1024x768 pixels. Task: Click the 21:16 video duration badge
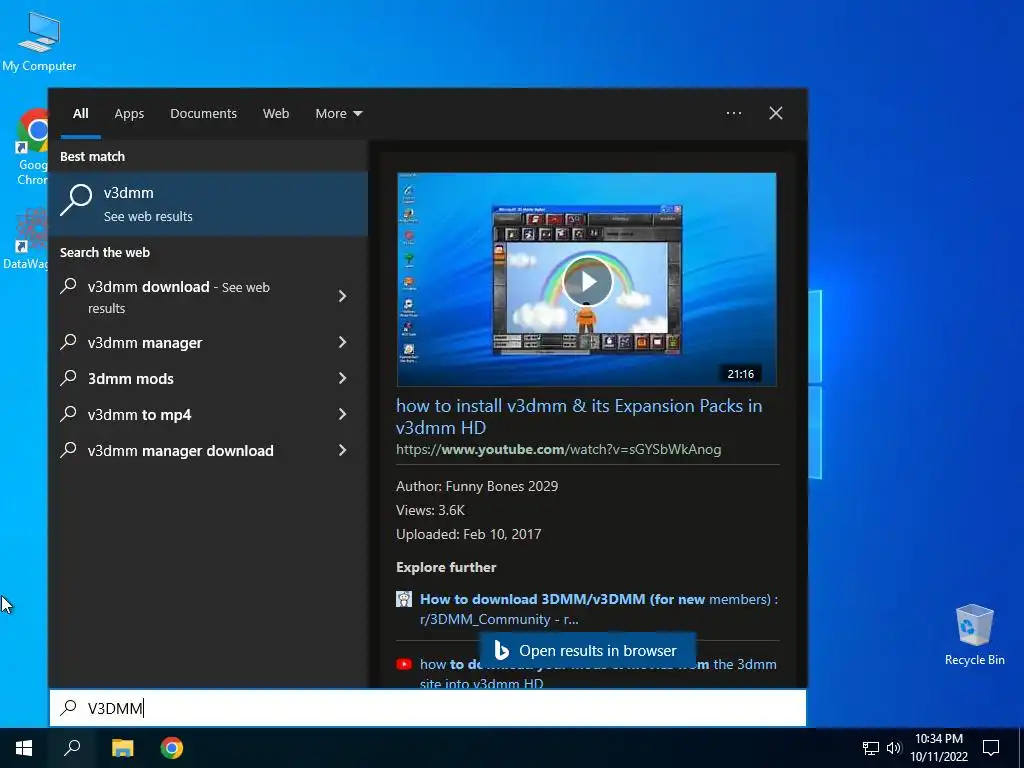[741, 374]
